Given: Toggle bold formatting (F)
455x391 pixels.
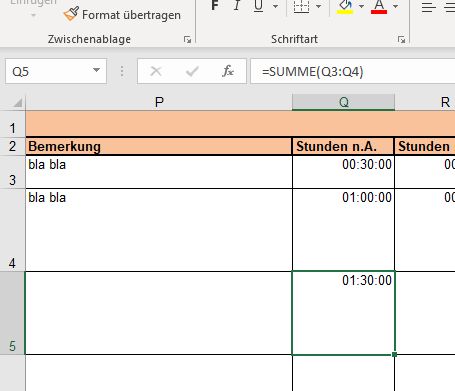Looking at the screenshot, I should click(215, 6).
